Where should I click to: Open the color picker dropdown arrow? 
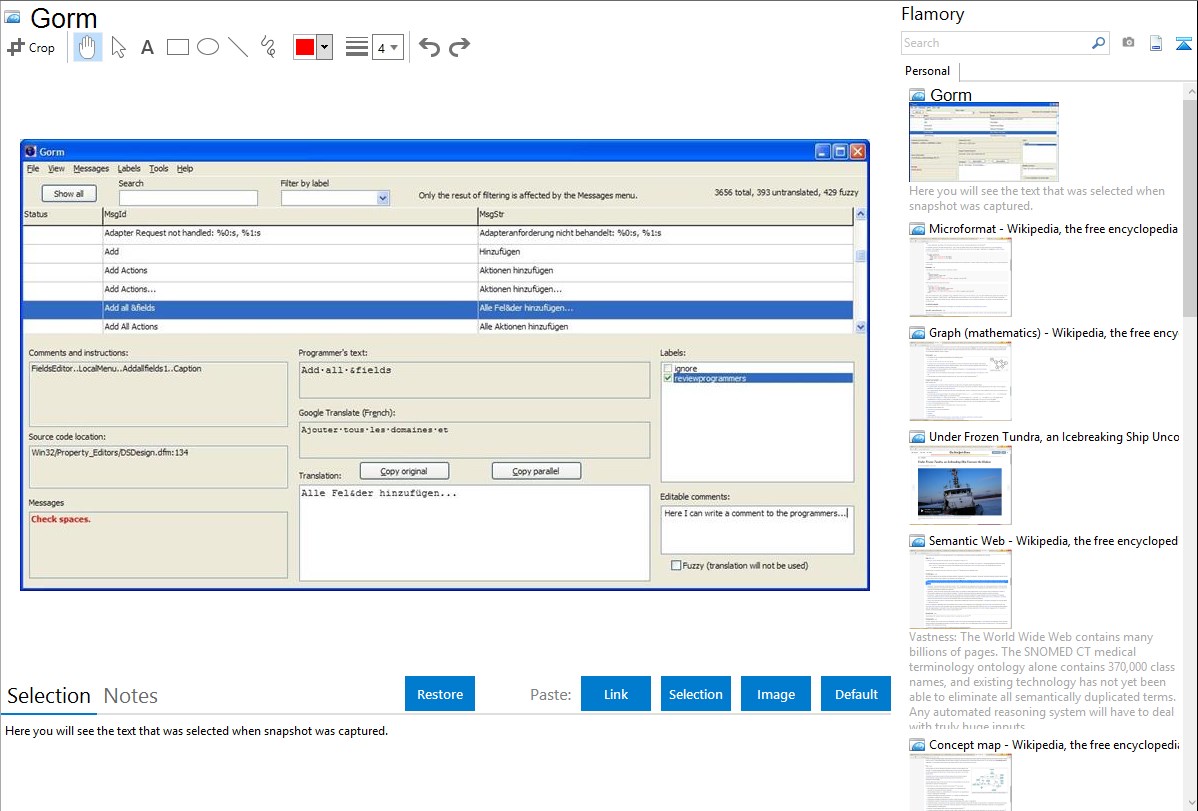324,47
